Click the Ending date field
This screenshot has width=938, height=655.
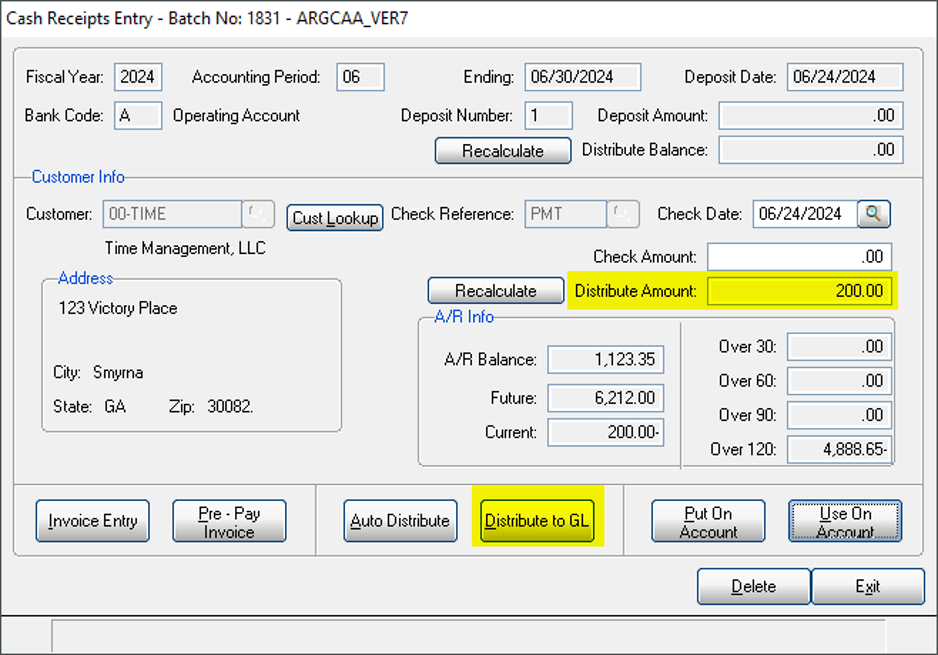click(x=583, y=77)
